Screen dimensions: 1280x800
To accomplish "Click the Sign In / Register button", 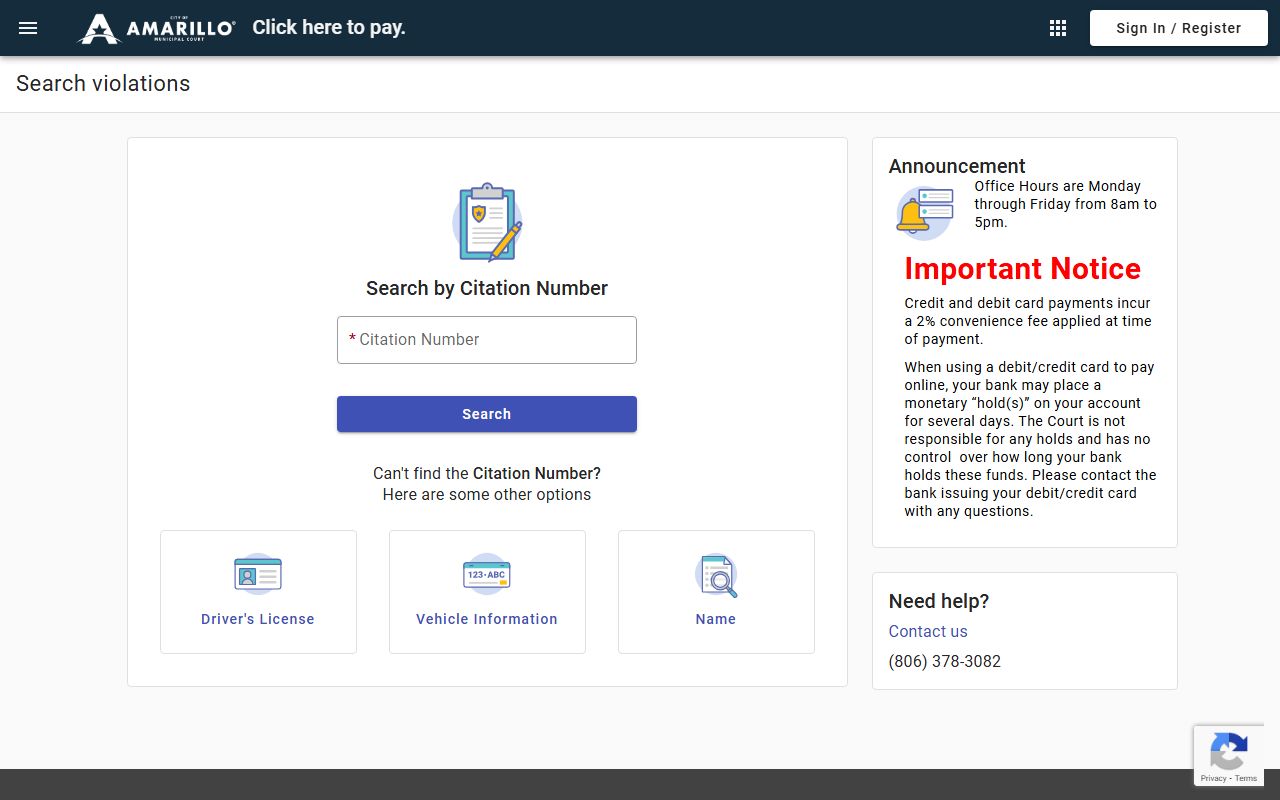I will click(x=1179, y=28).
